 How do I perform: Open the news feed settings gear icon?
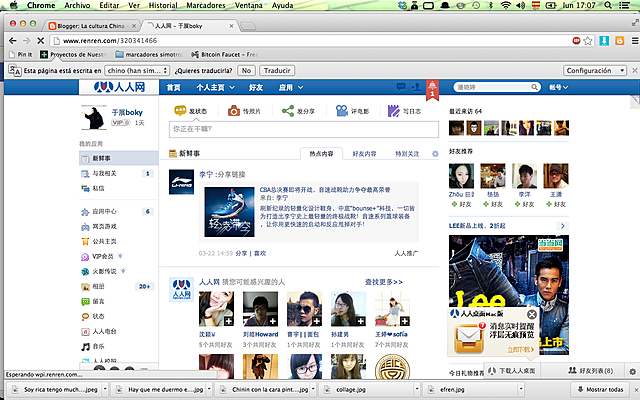(435, 154)
